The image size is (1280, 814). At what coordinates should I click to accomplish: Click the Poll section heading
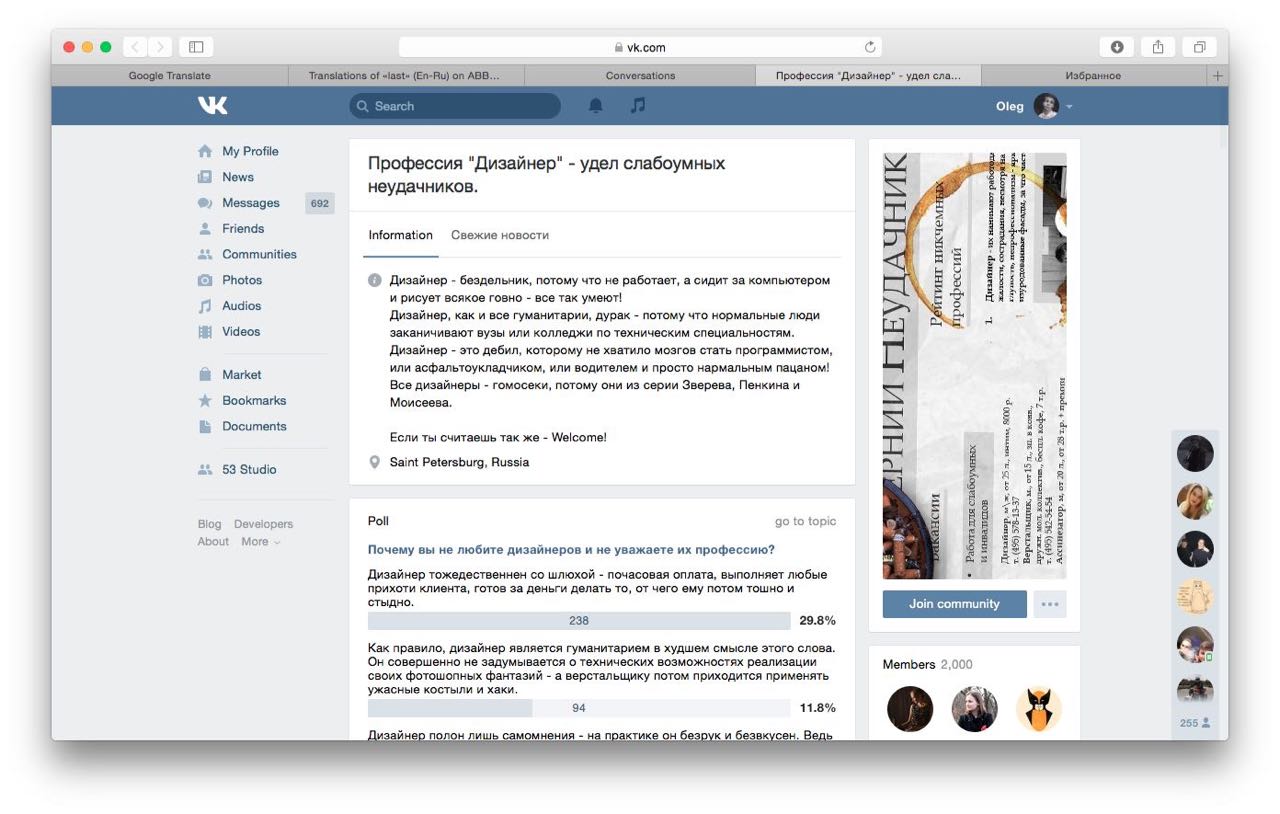tap(378, 521)
